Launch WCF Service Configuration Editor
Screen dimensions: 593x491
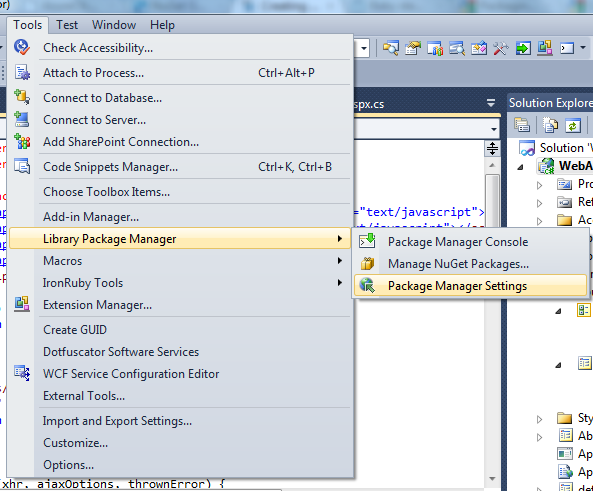180,373
